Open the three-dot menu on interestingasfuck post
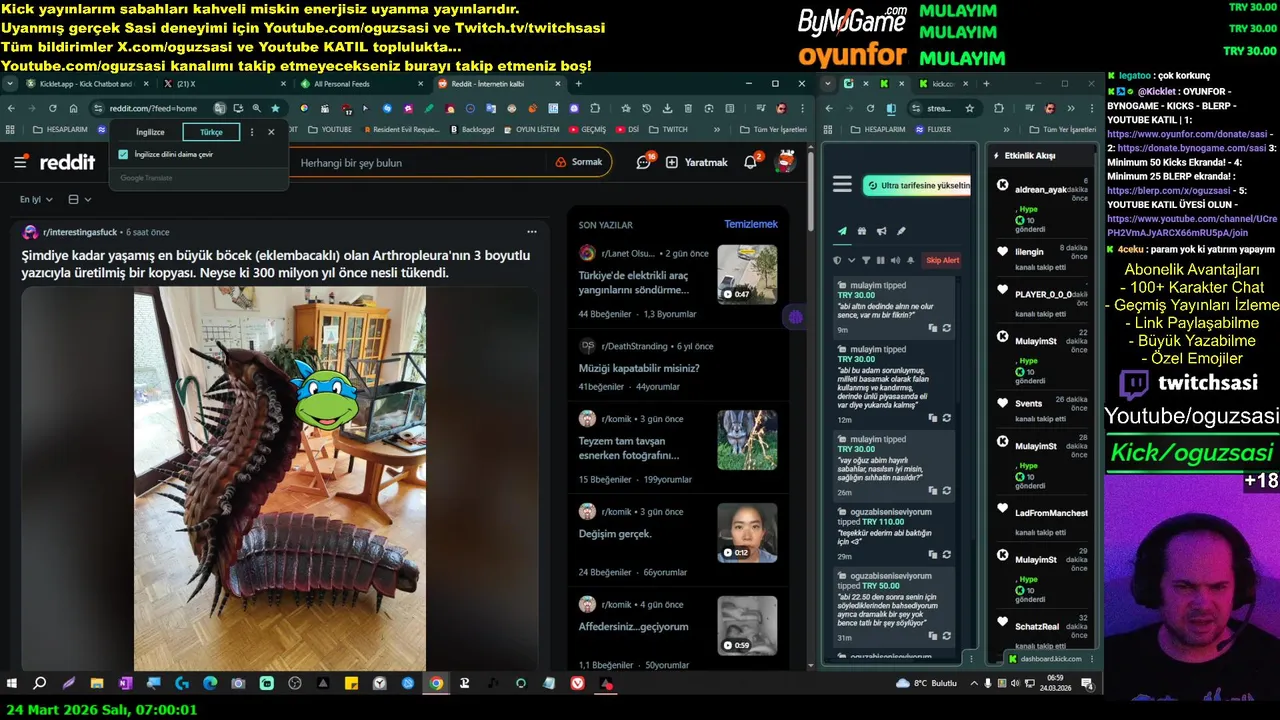This screenshot has width=1280, height=720. [x=532, y=232]
